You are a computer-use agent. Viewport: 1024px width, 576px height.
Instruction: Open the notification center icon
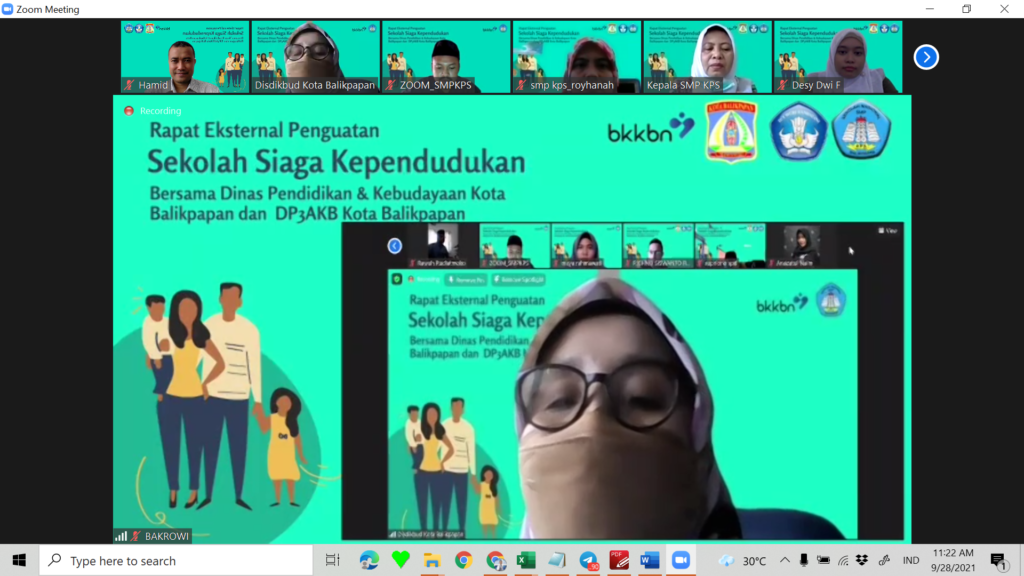click(998, 560)
